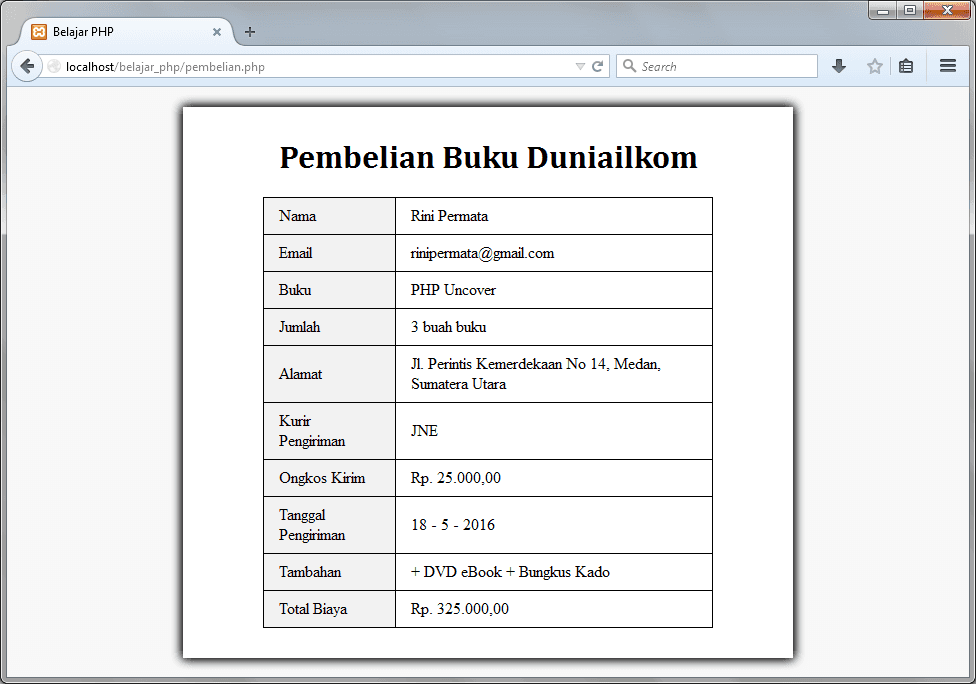
Task: Click the email rinipermata@gmail.com
Action: coord(482,253)
